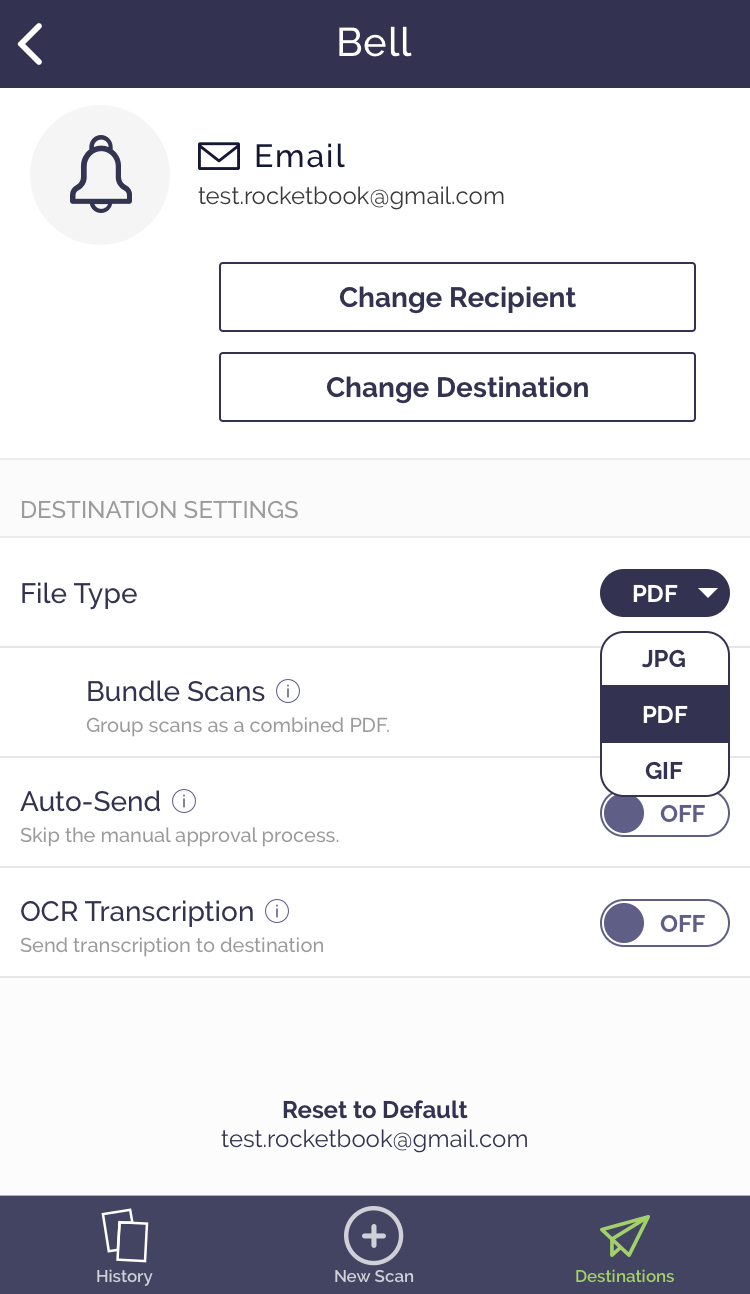
Task: Choose JPG from file type list
Action: 665,659
